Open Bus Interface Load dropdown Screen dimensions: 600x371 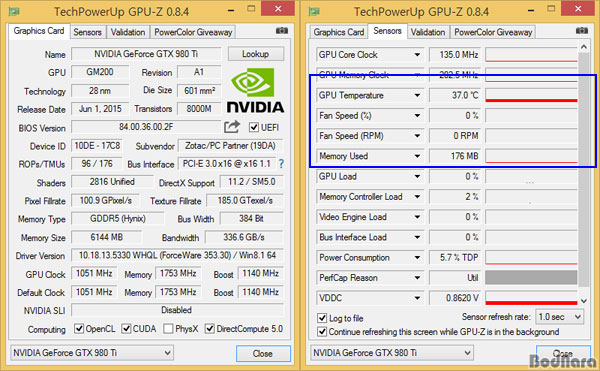(x=417, y=237)
